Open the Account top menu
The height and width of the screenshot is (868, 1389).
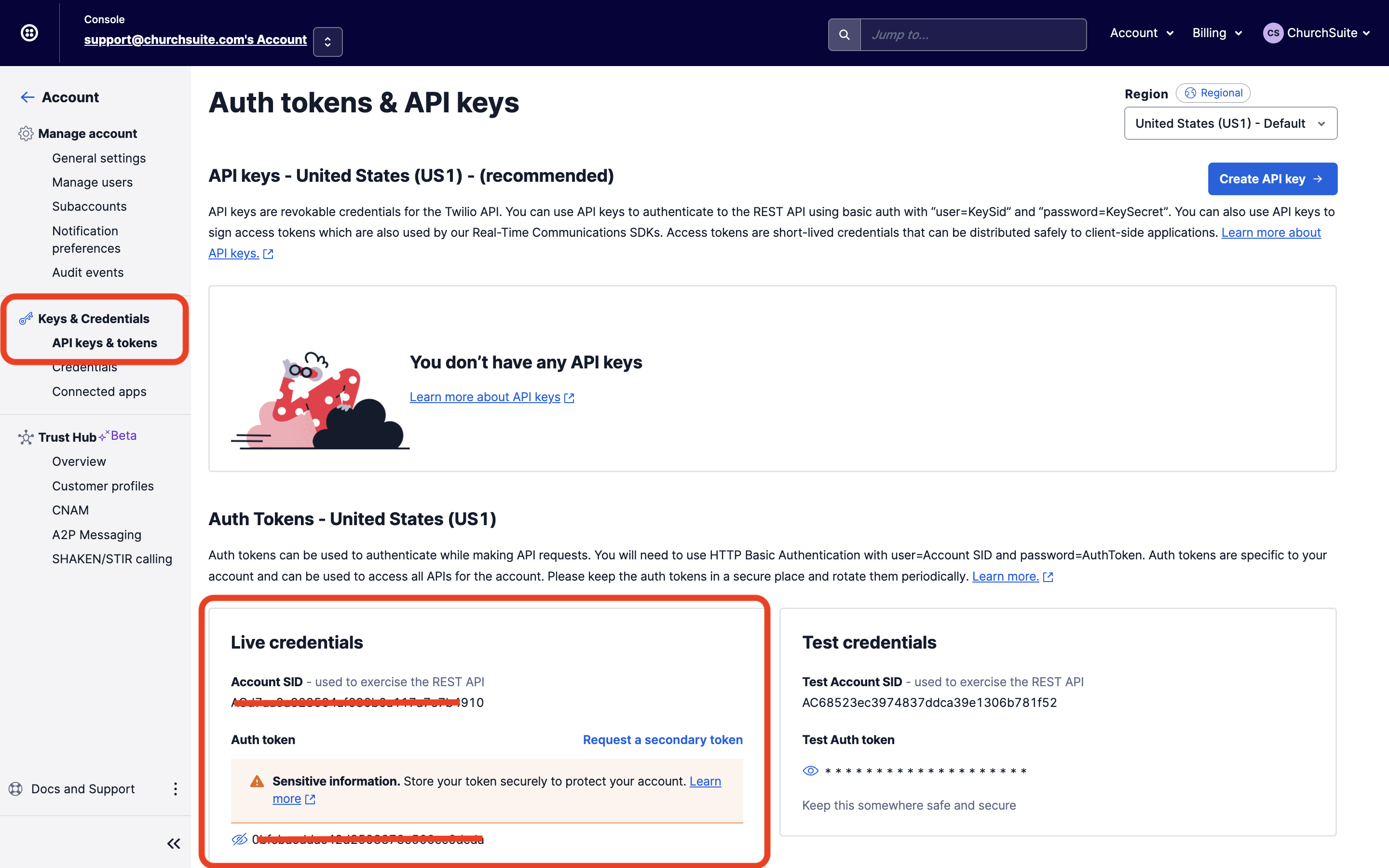pos(1141,33)
